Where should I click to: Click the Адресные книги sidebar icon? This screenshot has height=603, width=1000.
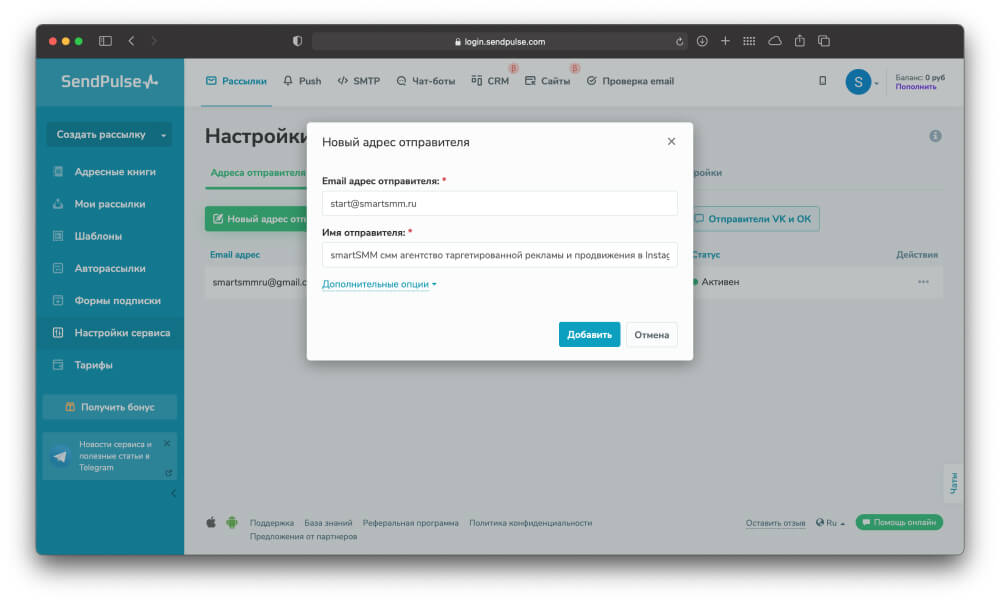58,171
